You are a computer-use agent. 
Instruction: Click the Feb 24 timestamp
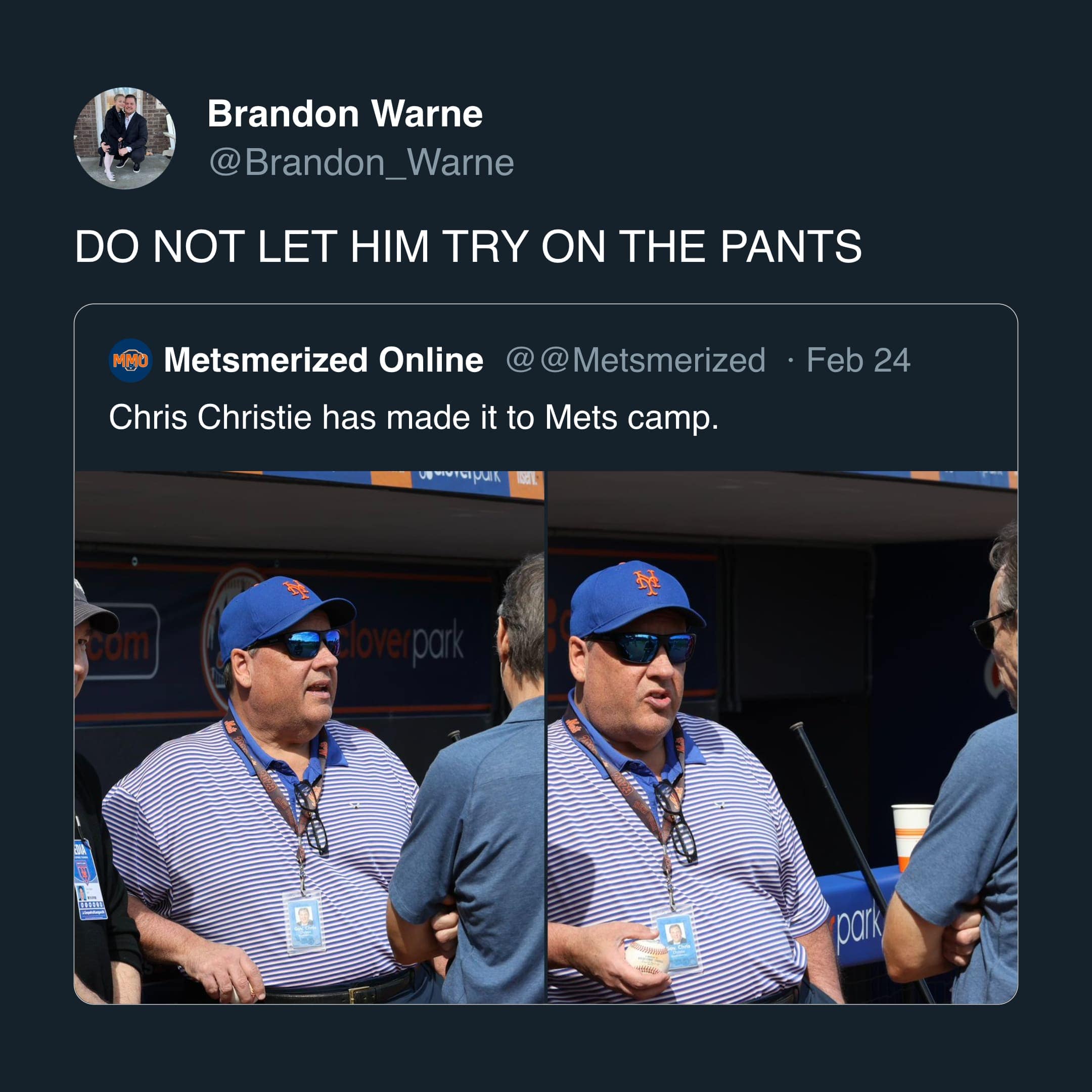point(858,360)
